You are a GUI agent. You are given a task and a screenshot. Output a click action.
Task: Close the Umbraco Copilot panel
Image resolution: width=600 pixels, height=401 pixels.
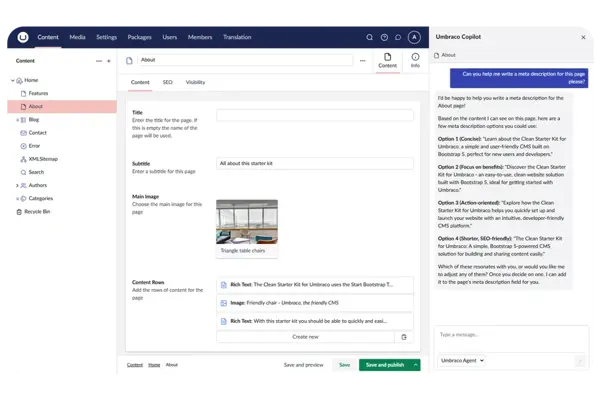[x=583, y=37]
